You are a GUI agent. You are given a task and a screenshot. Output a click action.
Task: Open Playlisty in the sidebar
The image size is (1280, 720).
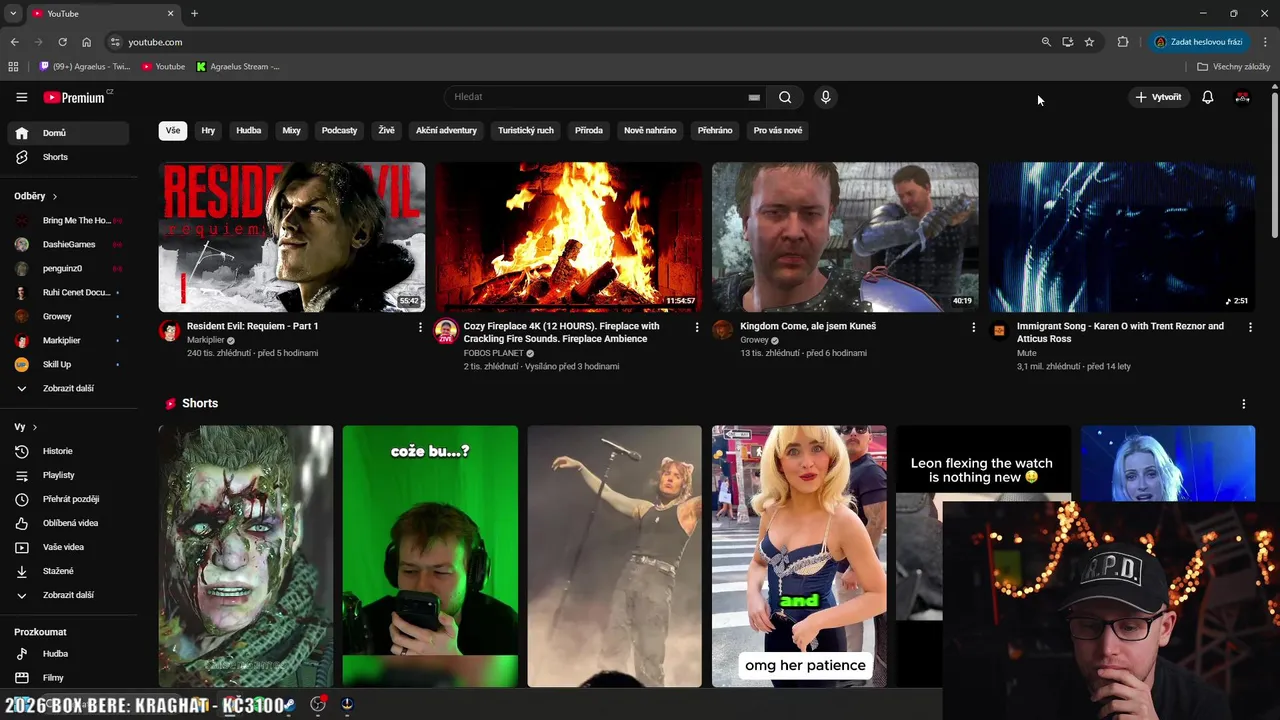tap(69, 475)
